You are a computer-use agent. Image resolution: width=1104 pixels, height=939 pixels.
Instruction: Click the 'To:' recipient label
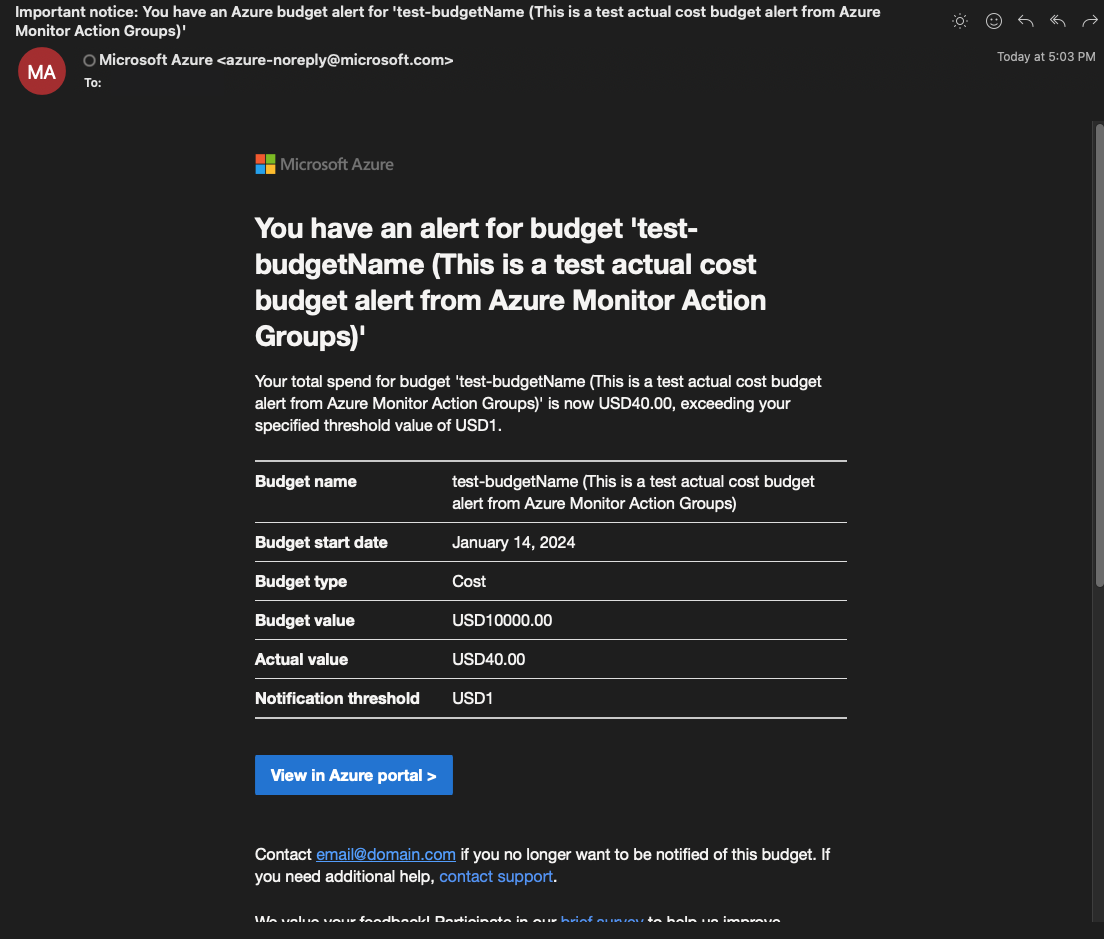click(x=93, y=83)
